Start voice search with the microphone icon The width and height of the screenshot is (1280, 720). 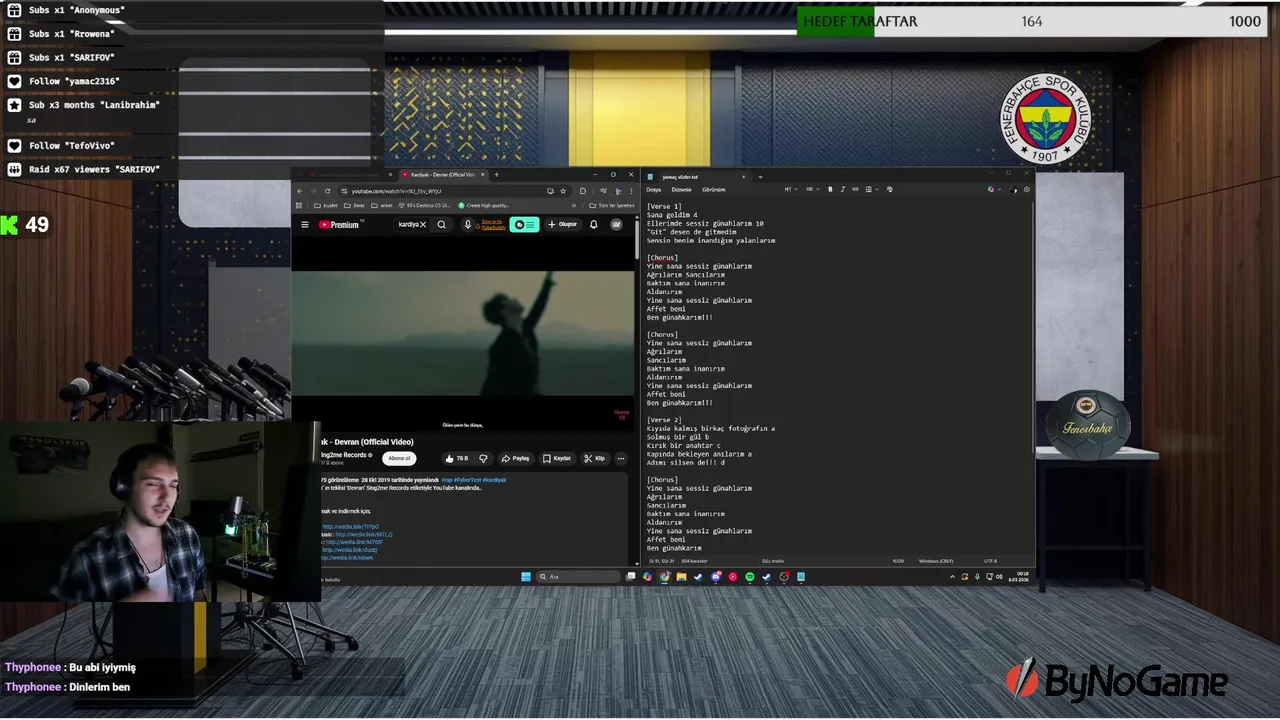[x=468, y=224]
